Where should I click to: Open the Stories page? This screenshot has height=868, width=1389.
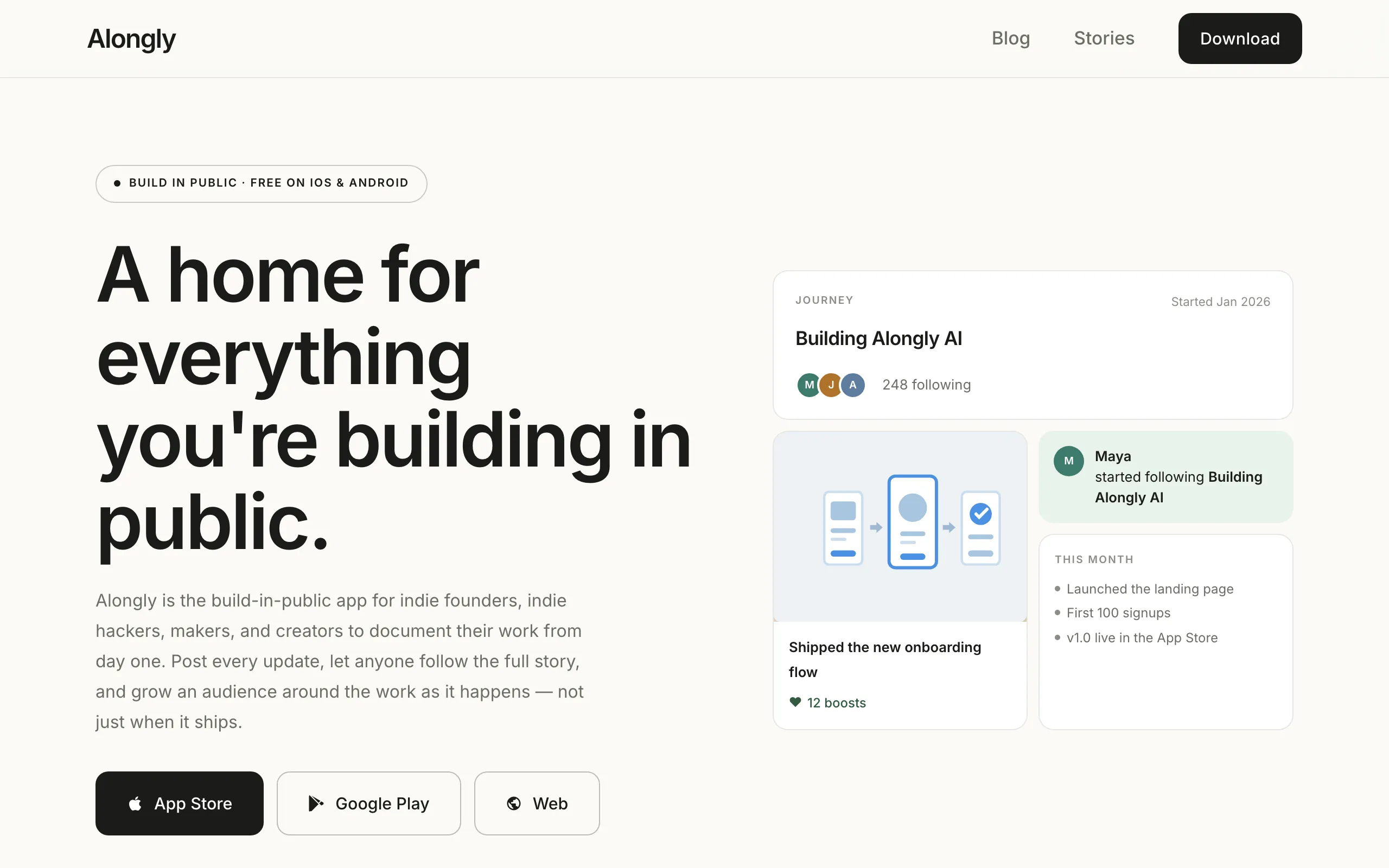[1104, 39]
